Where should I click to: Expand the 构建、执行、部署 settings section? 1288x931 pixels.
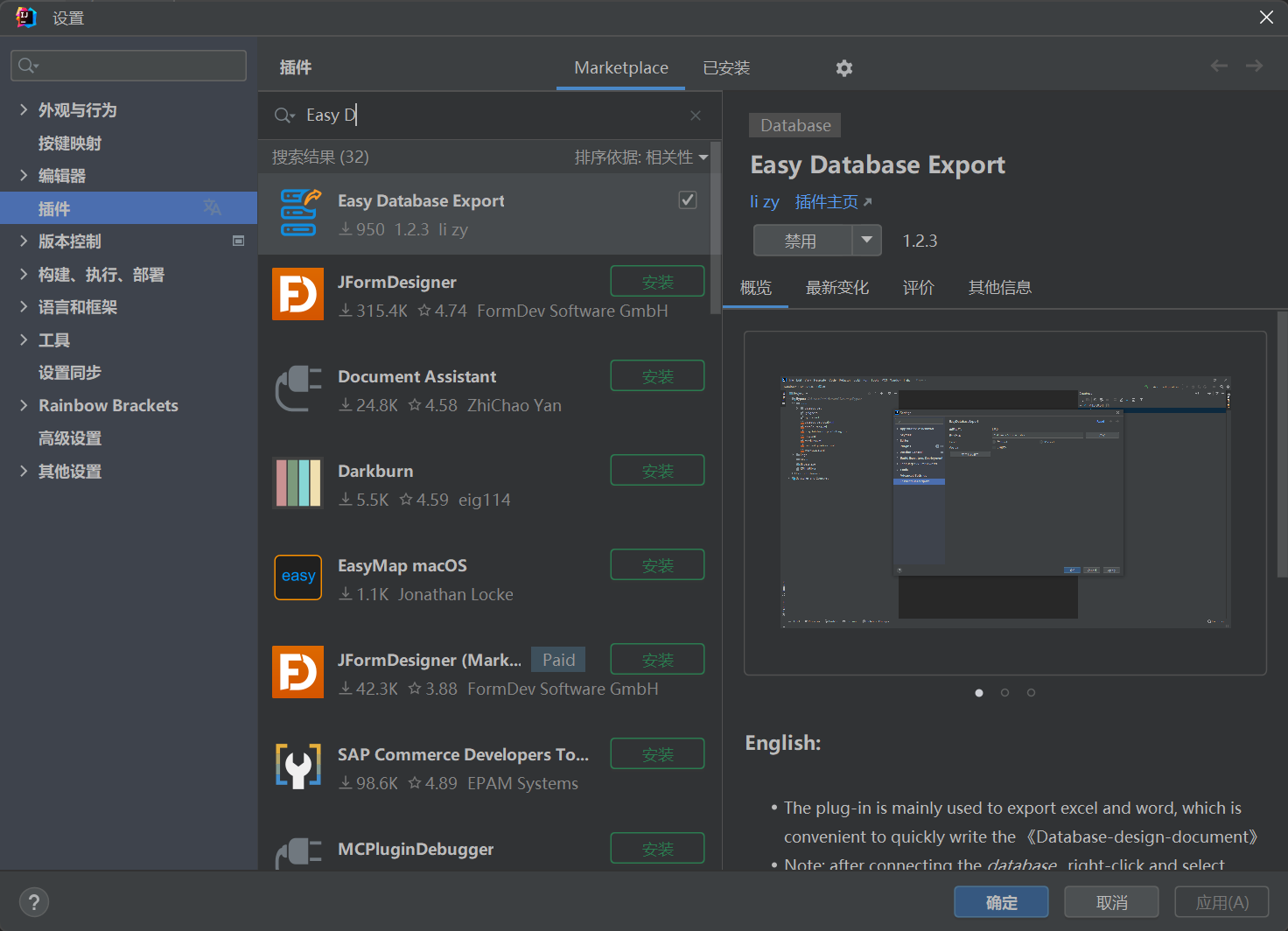click(x=24, y=274)
